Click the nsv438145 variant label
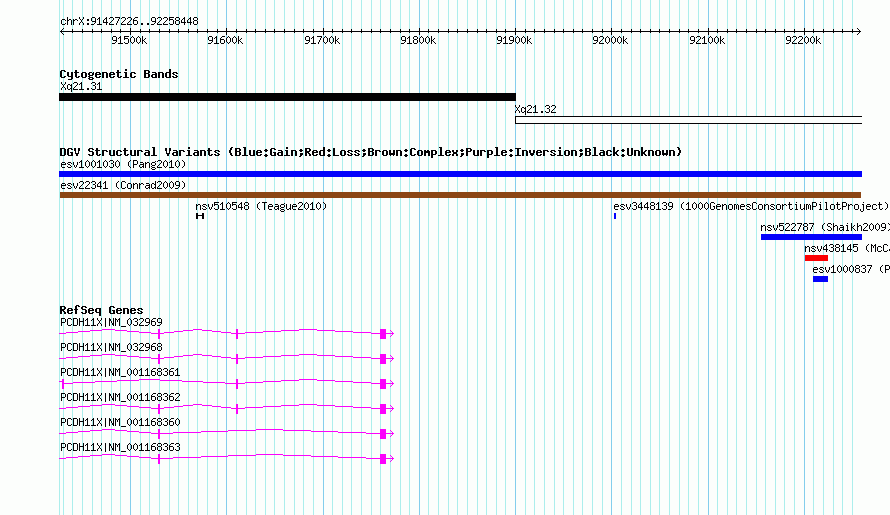This screenshot has width=890, height=515. (847, 249)
